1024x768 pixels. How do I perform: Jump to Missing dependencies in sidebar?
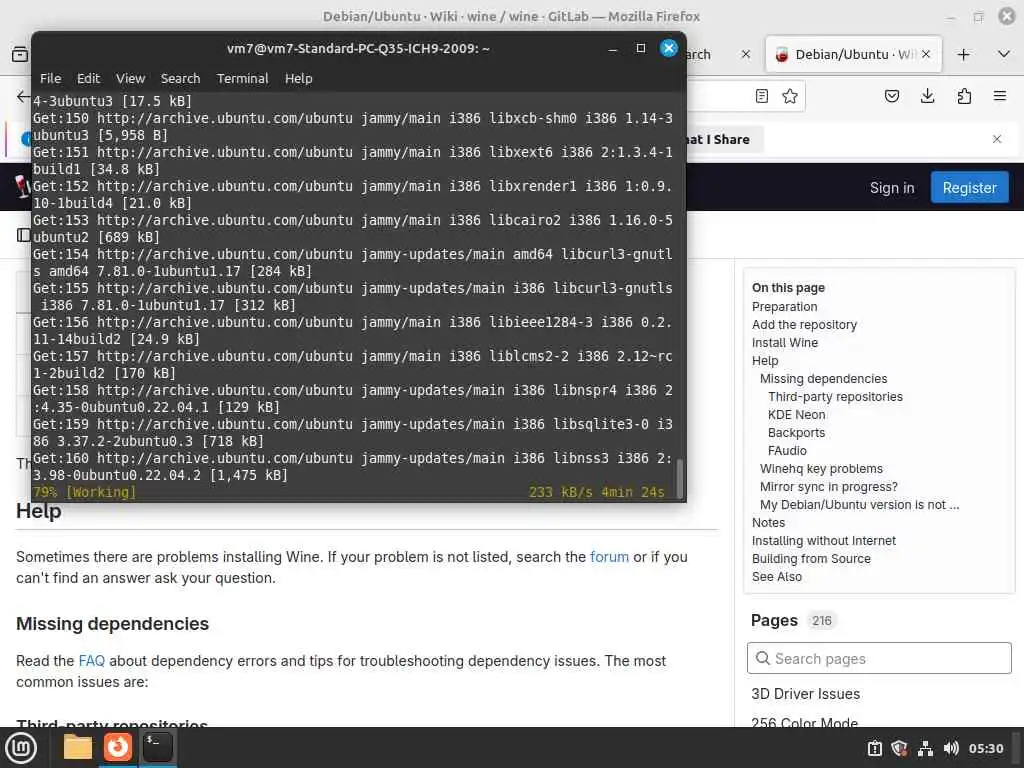823,378
